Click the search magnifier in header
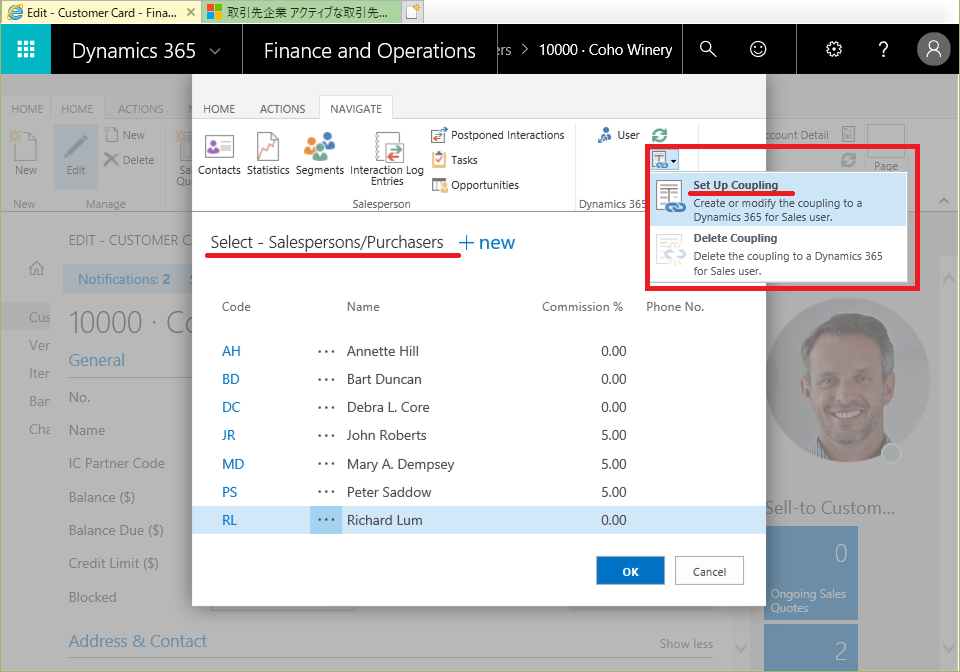The height and width of the screenshot is (672, 960). 708,49
